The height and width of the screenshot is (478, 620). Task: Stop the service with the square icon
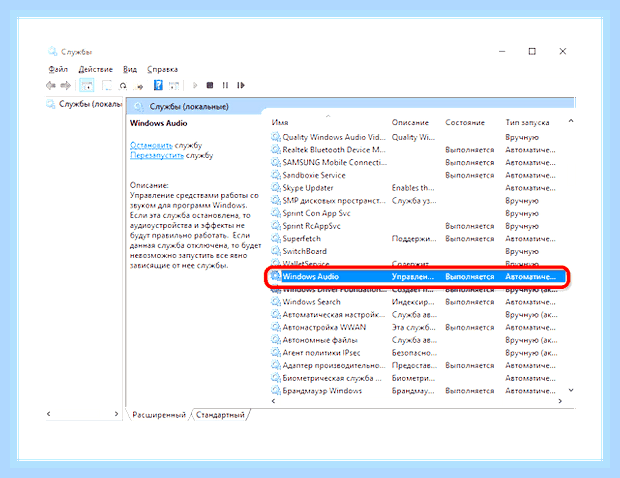pos(210,85)
